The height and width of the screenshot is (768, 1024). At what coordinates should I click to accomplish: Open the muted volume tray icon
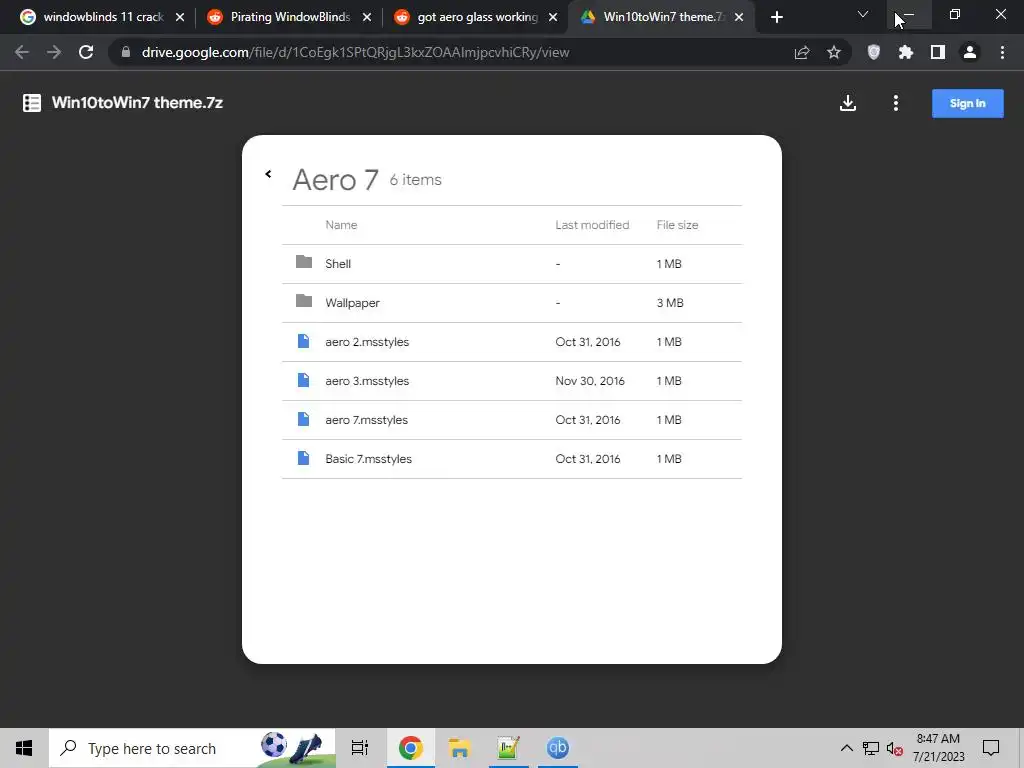click(x=895, y=748)
